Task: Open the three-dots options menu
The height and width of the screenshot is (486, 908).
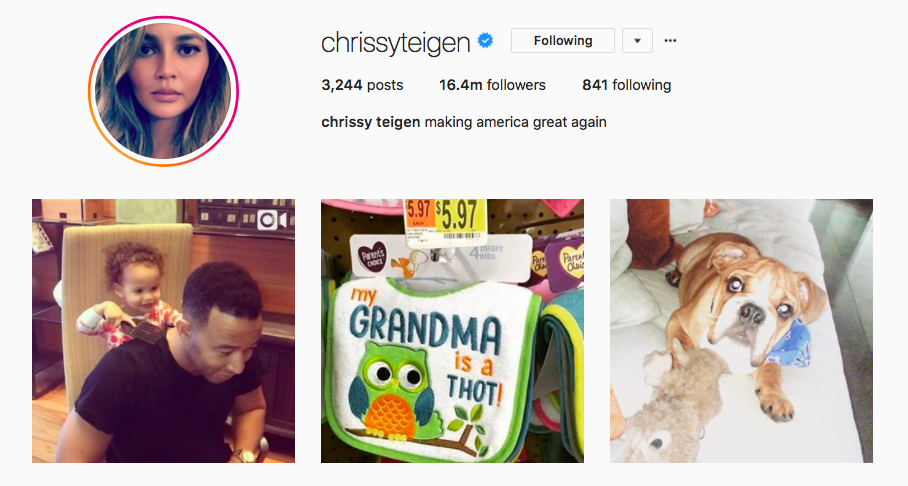Action: (x=670, y=41)
